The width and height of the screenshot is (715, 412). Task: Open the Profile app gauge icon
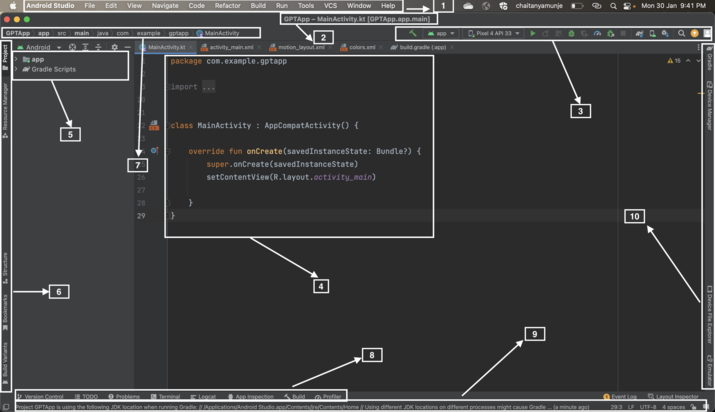(597, 33)
